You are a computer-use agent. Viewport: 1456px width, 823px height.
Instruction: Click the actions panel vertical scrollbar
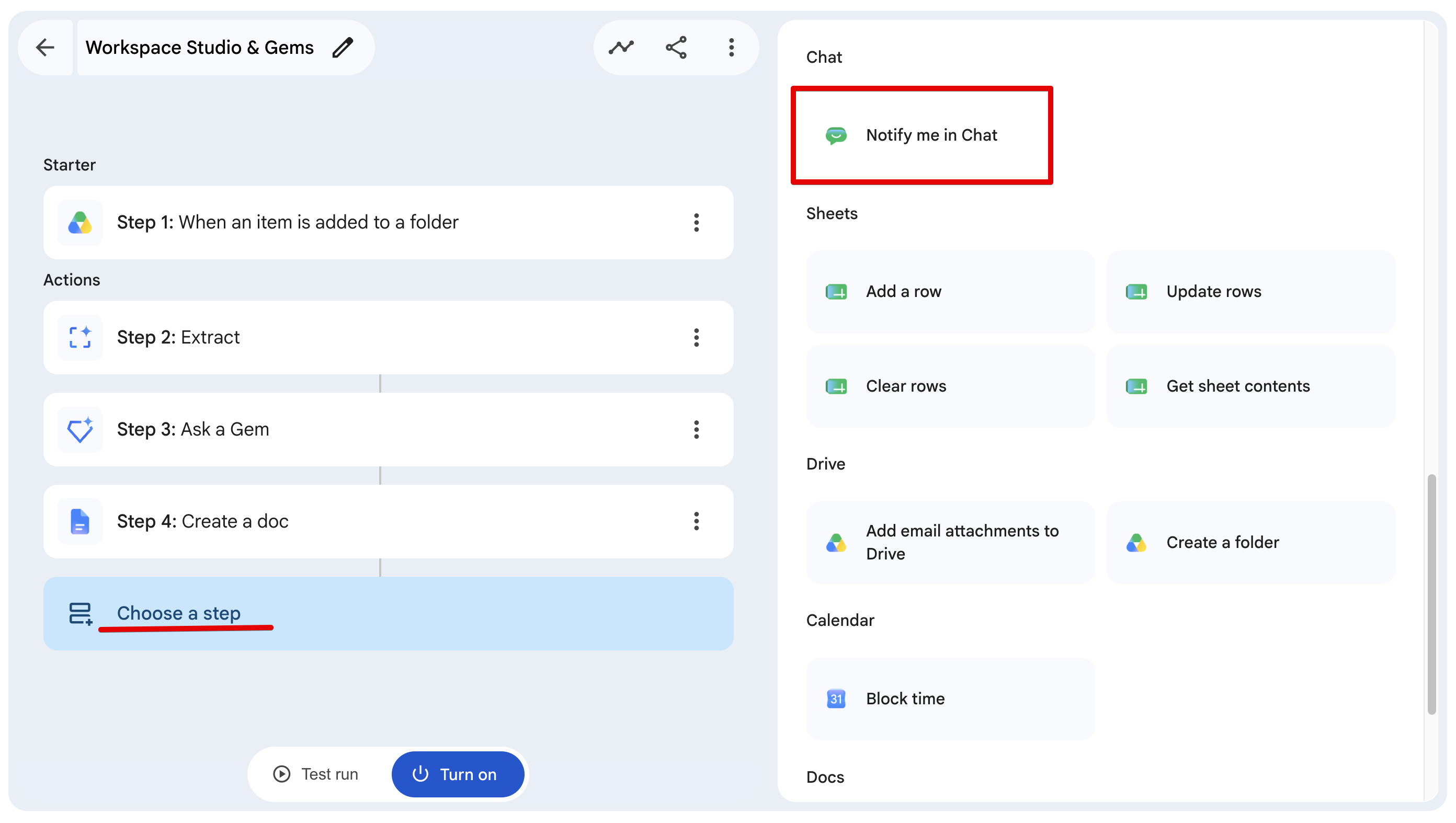pyautogui.click(x=1432, y=594)
